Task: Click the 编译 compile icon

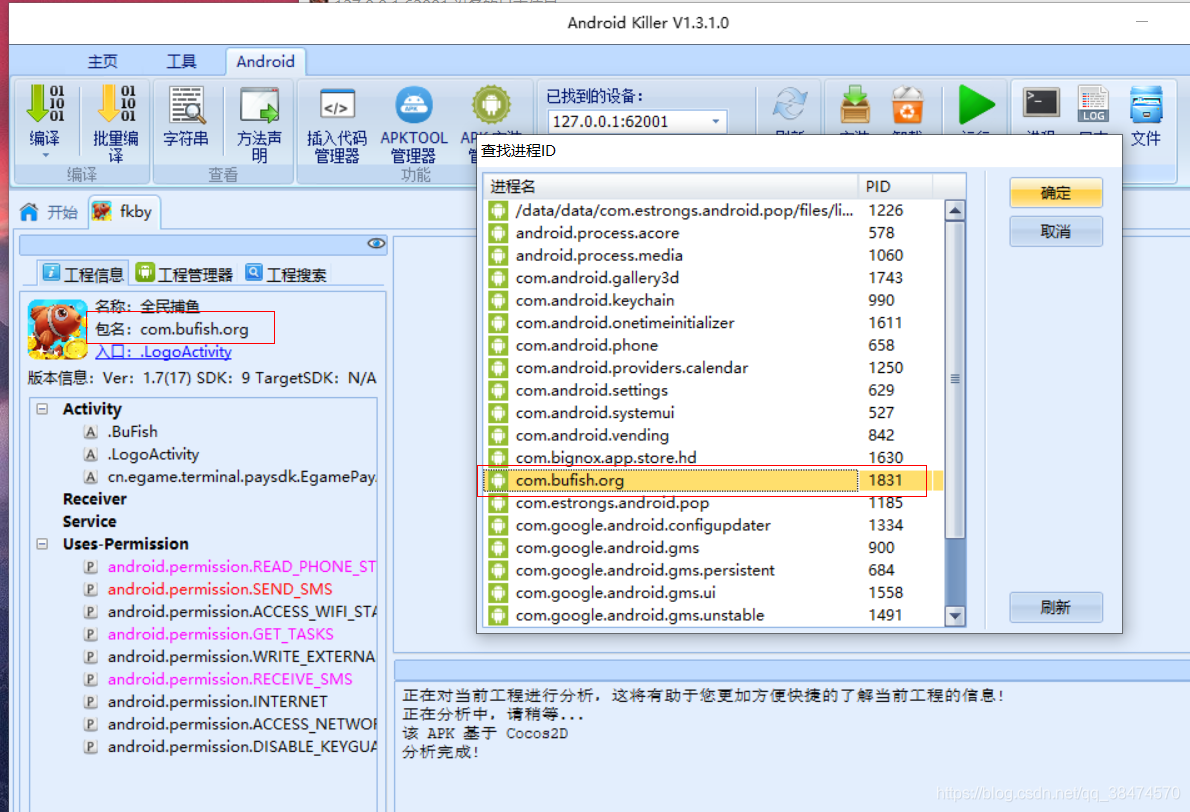Action: 46,103
